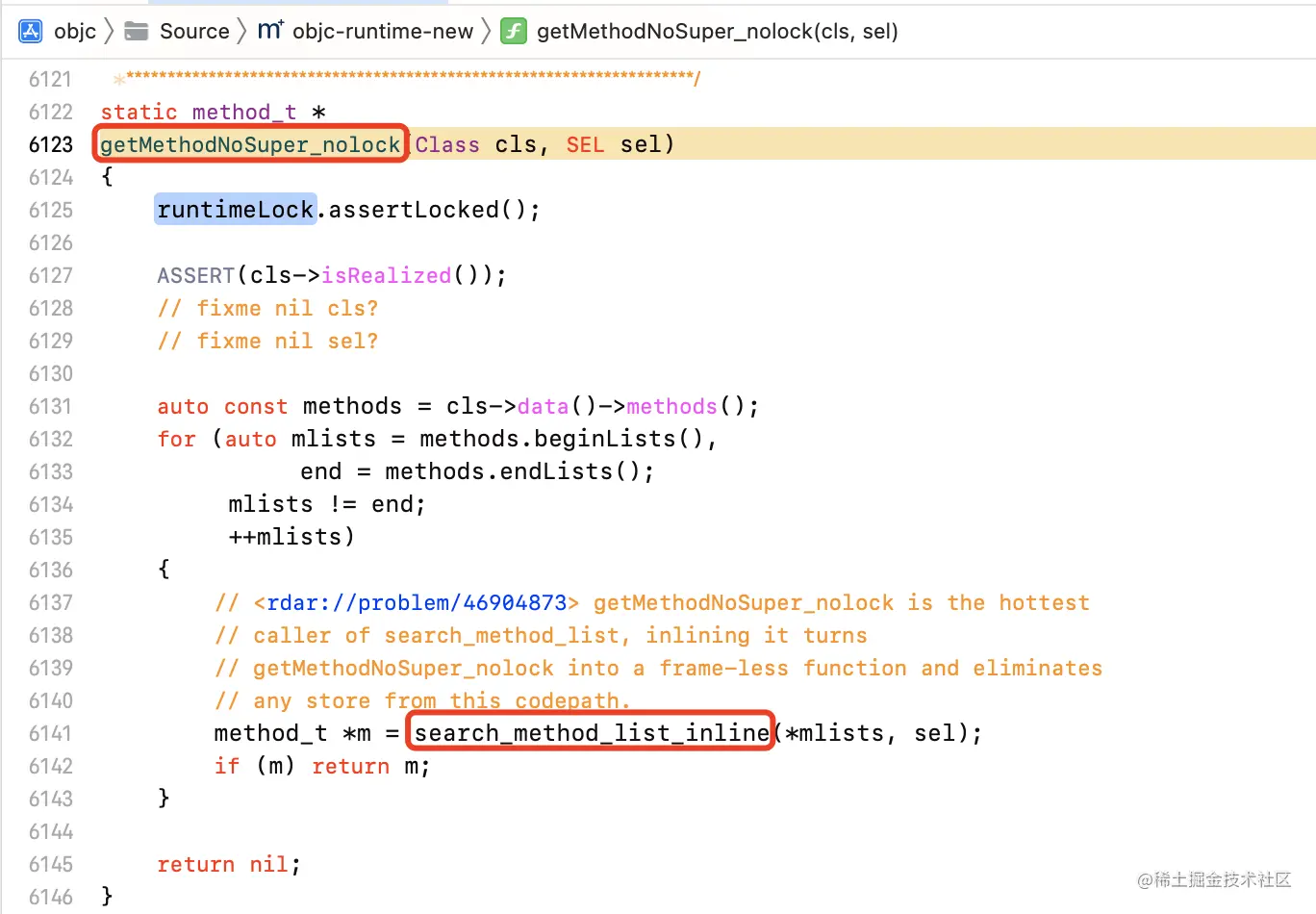This screenshot has width=1316, height=914.
Task: Click line number 6146 in gutter
Action: pyautogui.click(x=51, y=898)
